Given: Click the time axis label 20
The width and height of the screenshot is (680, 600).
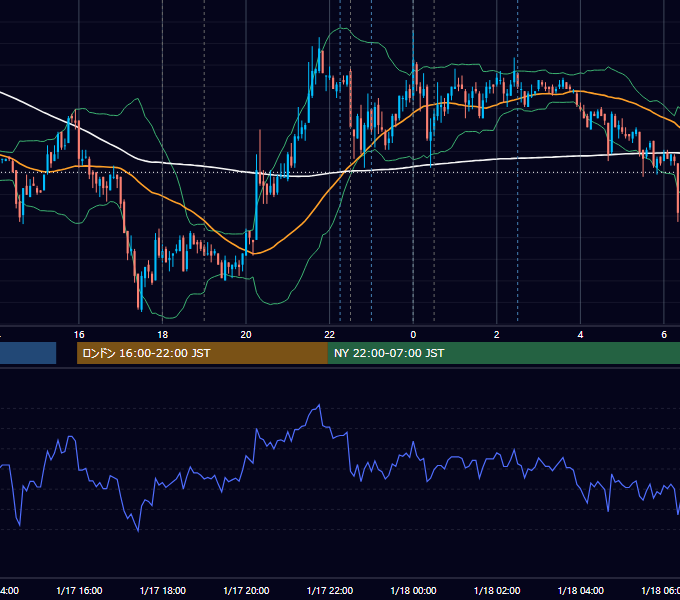Looking at the screenshot, I should coord(246,335).
